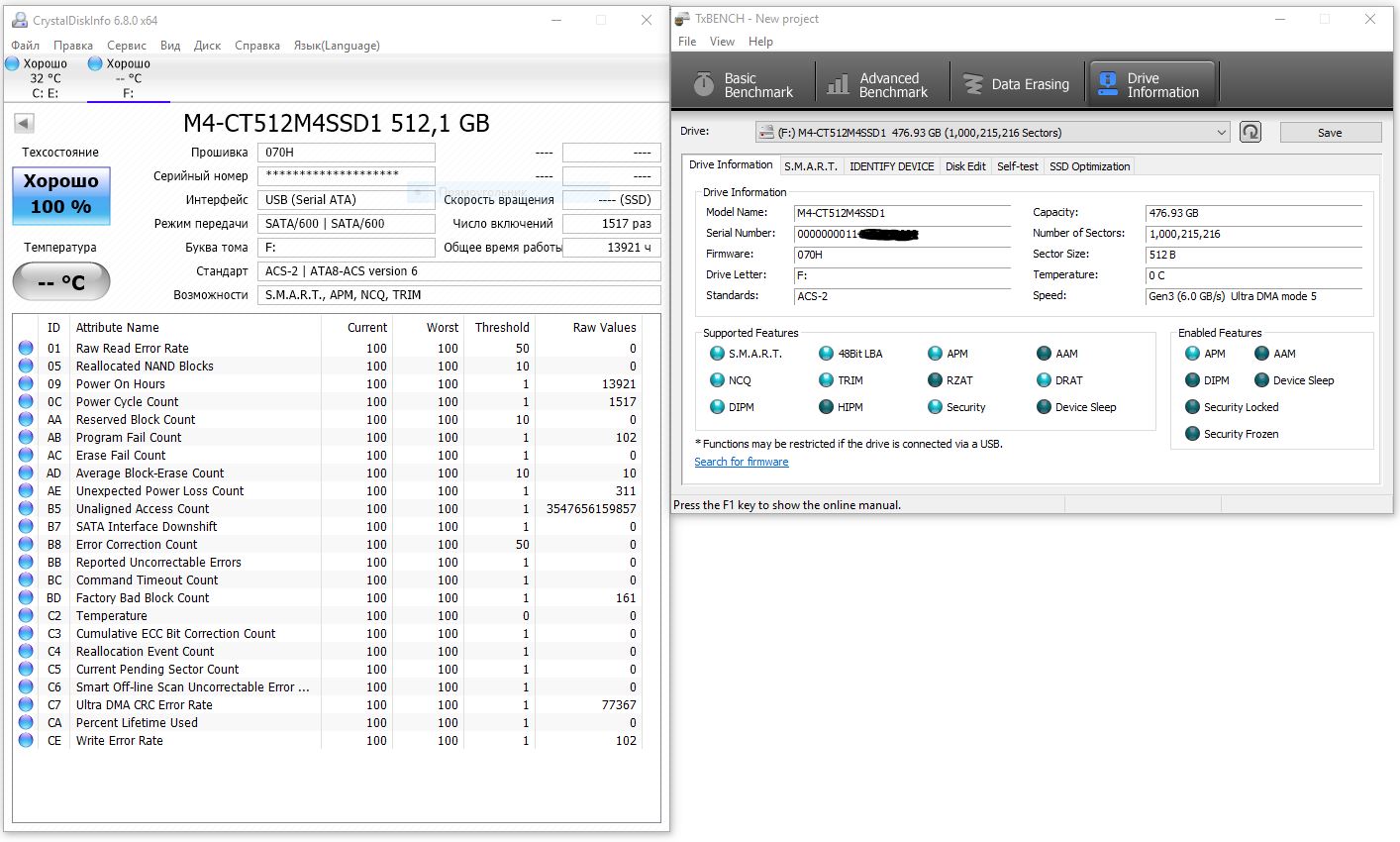Click the previous disk arrow icon
The height and width of the screenshot is (842, 1400).
click(25, 123)
